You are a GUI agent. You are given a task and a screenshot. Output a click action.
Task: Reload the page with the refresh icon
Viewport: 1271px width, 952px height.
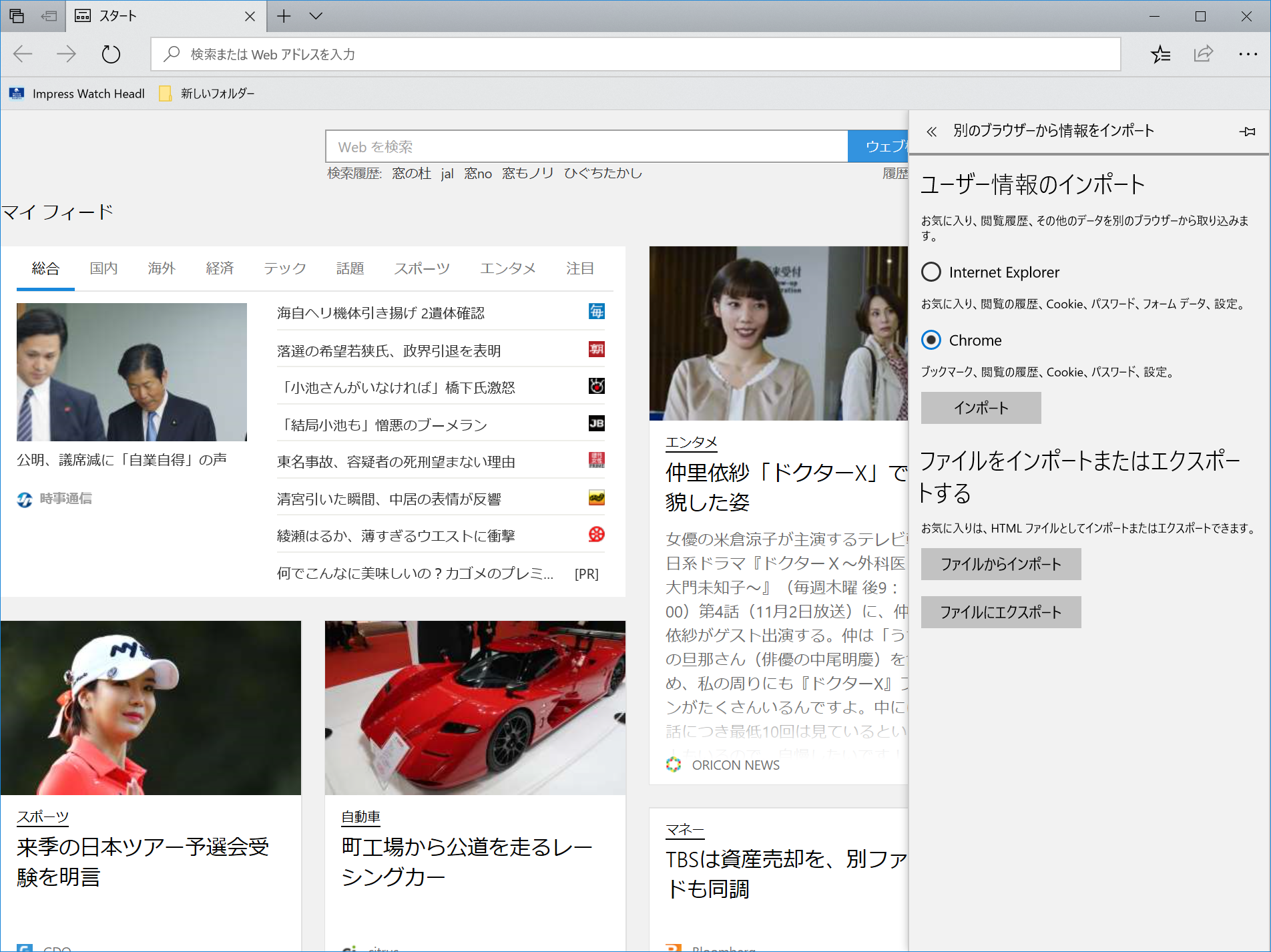coord(111,54)
